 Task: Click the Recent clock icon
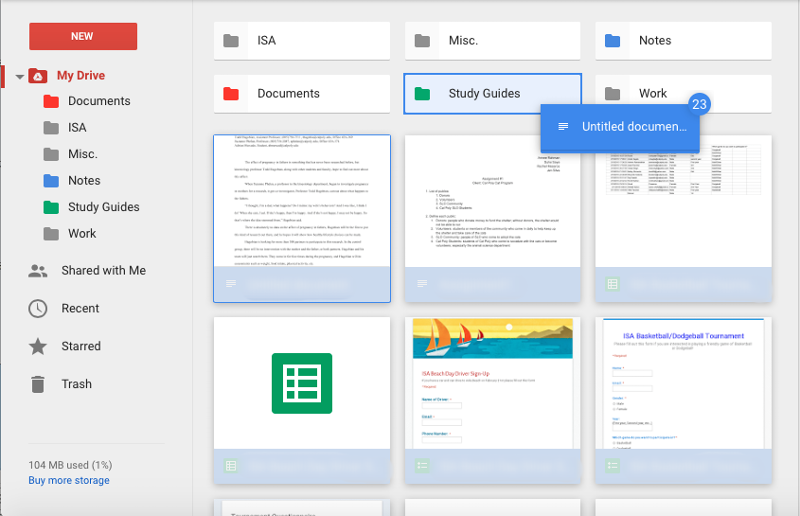coord(38,308)
